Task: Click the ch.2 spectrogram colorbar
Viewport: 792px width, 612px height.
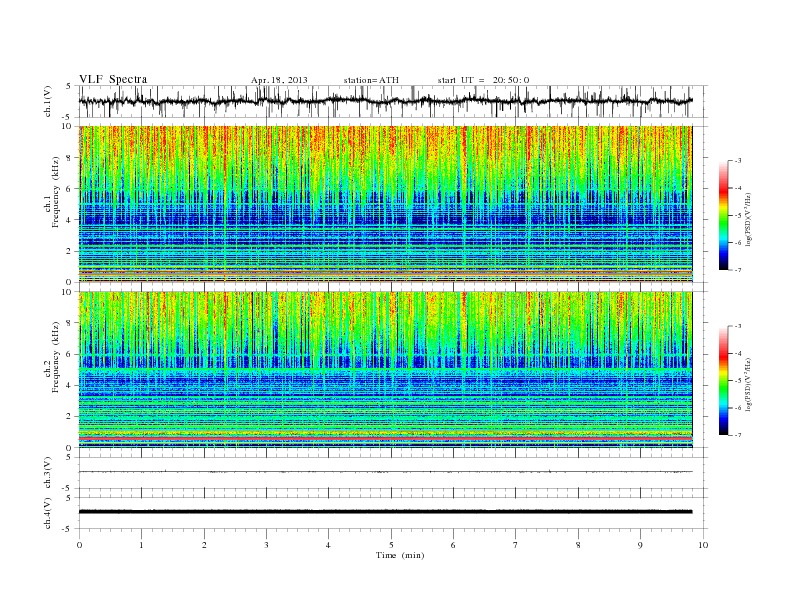Action: click(x=724, y=380)
